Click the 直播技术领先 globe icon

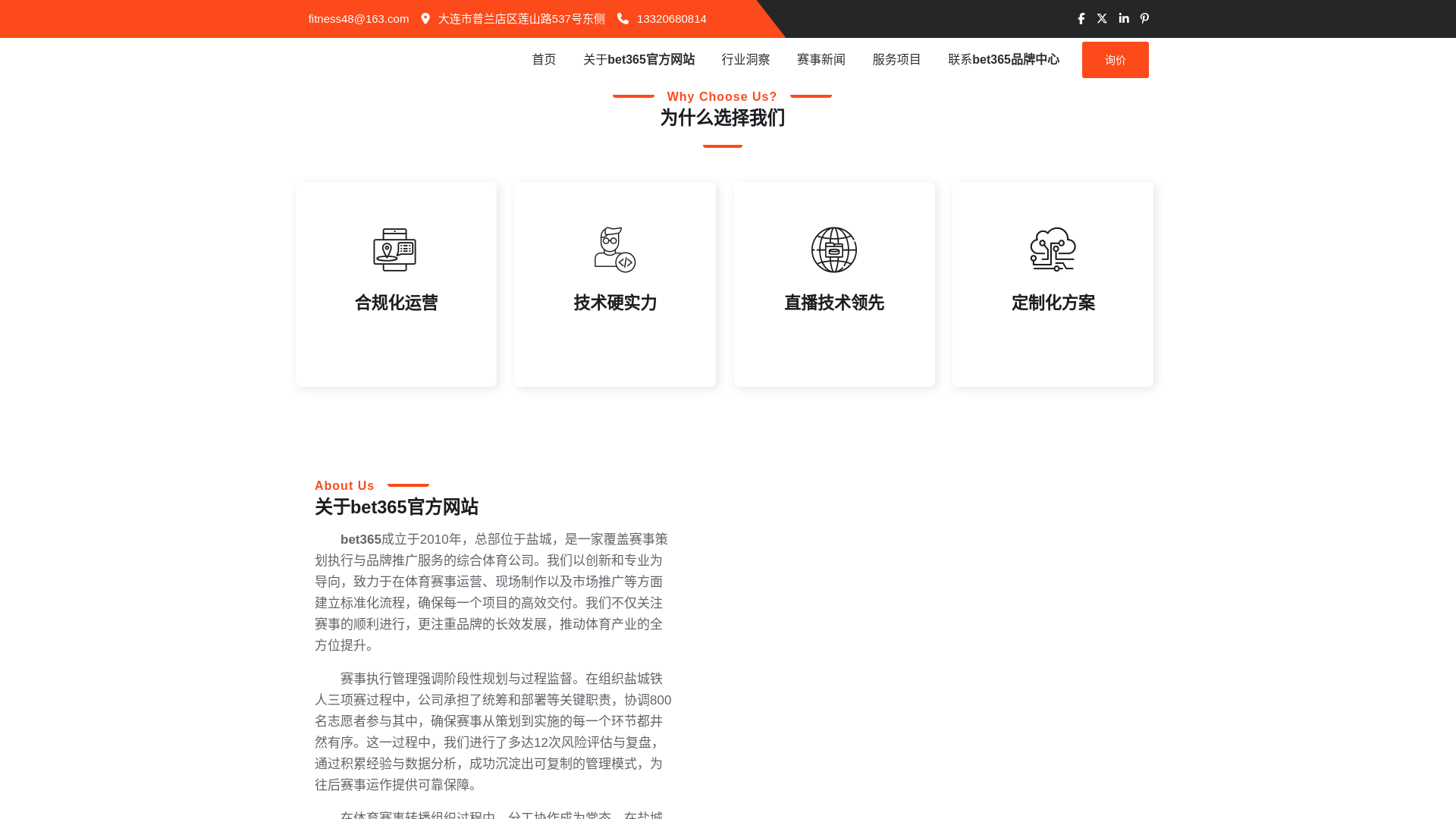834,249
